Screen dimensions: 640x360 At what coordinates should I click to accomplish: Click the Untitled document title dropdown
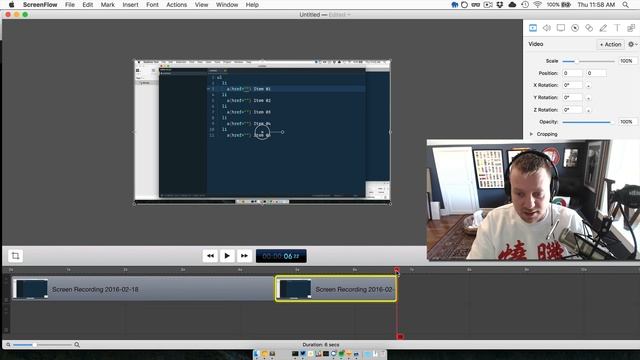click(x=325, y=15)
